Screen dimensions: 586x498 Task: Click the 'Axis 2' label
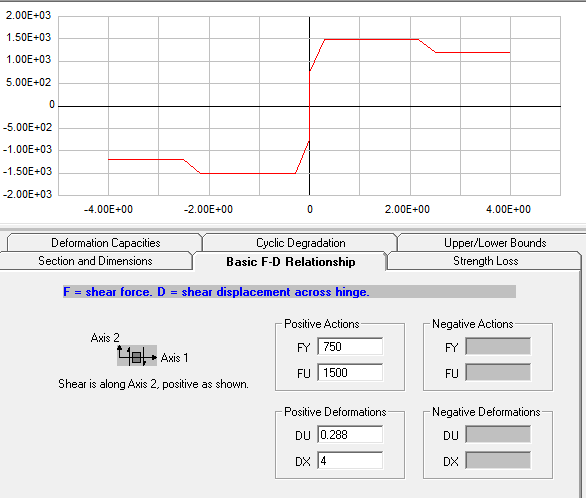pyautogui.click(x=105, y=338)
